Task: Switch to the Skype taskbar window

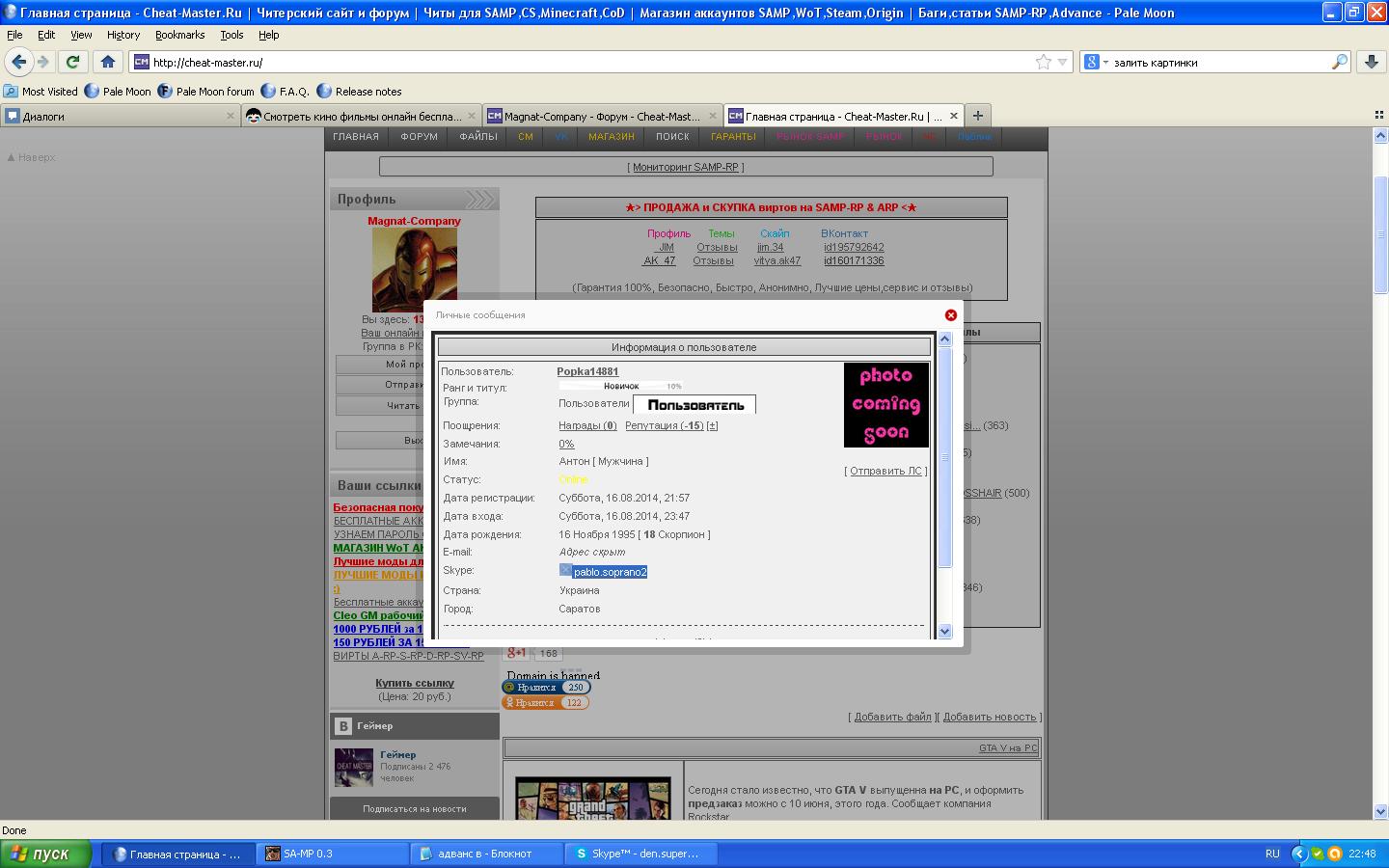Action: pyautogui.click(x=639, y=854)
